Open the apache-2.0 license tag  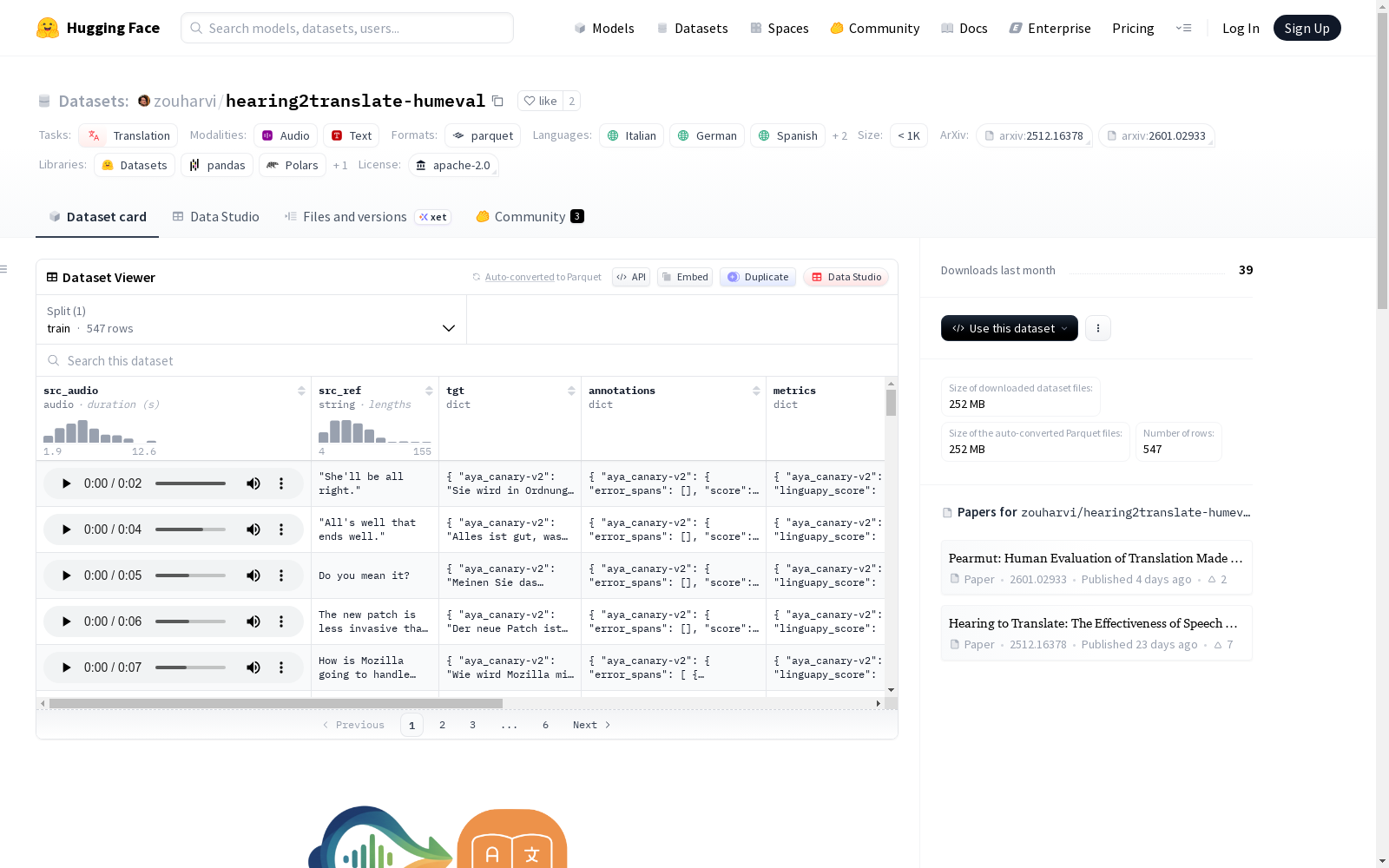[x=453, y=165]
